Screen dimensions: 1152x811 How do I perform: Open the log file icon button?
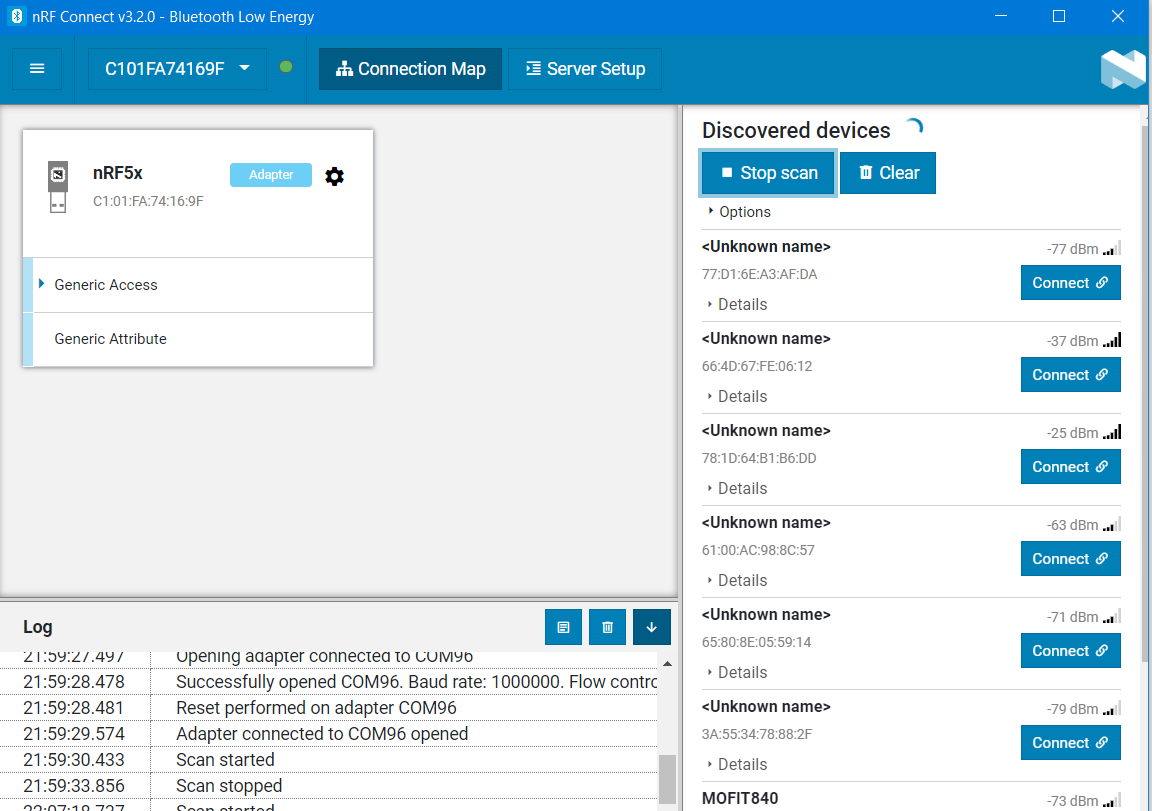563,627
